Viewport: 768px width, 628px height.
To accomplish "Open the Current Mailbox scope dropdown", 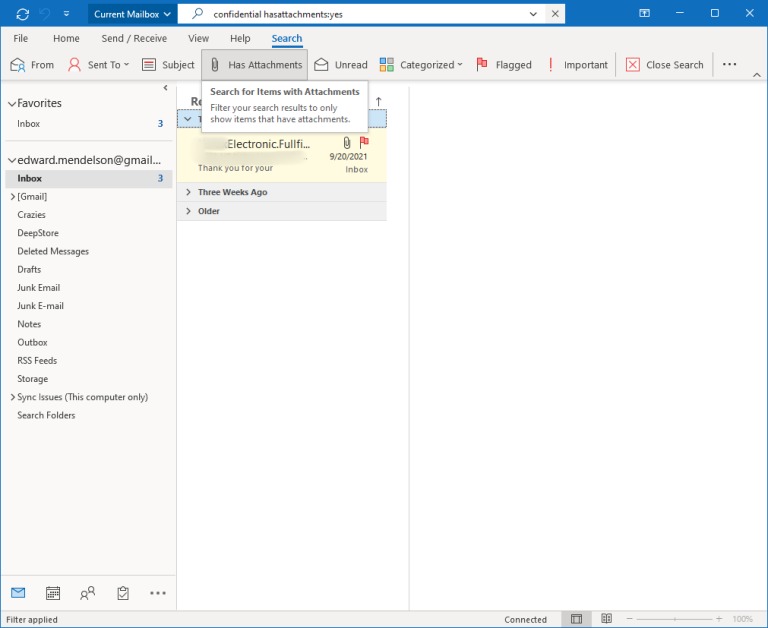I will click(132, 14).
